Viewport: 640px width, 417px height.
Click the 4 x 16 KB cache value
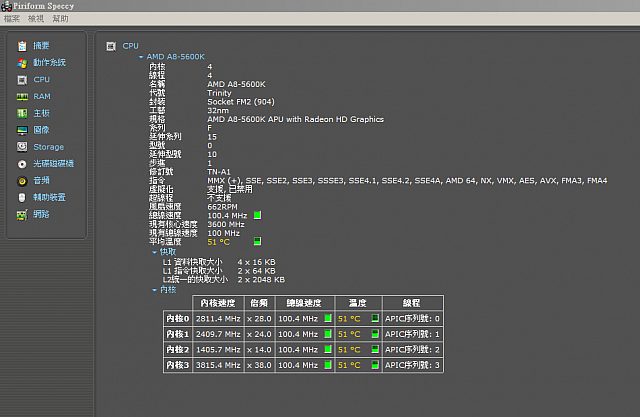click(x=256, y=262)
